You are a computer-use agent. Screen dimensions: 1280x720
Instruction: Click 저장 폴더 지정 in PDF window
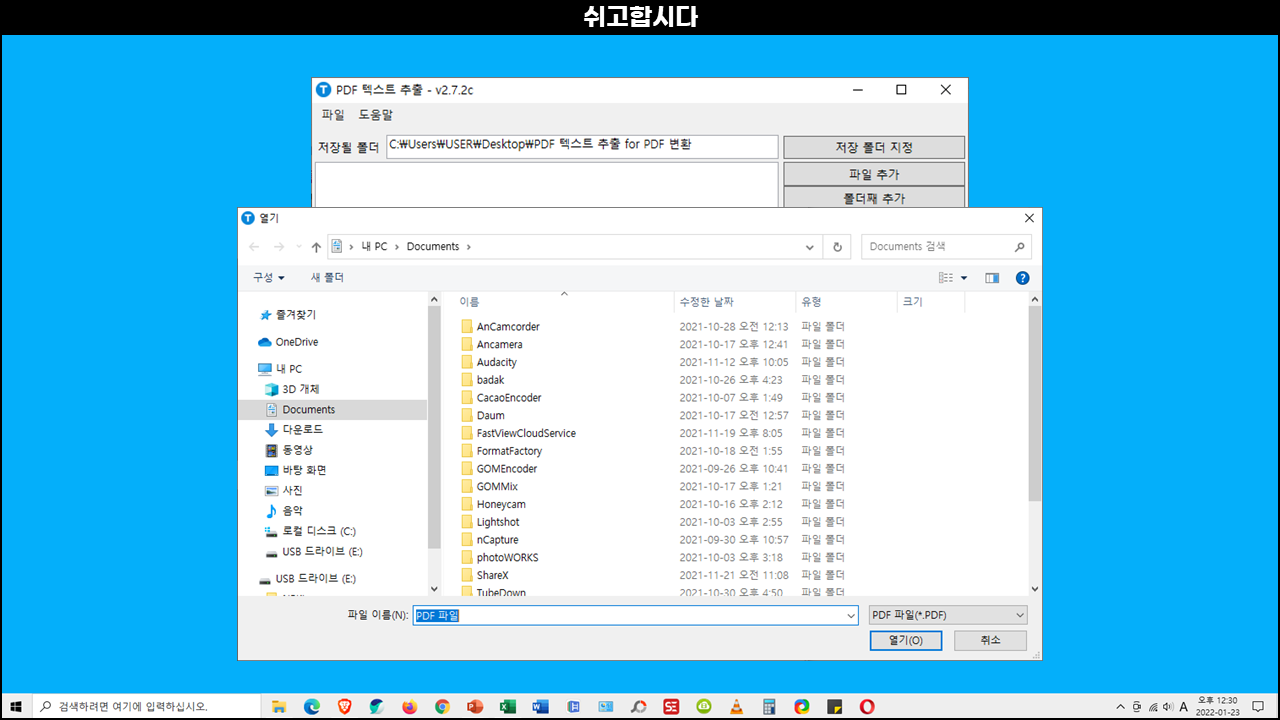point(874,147)
